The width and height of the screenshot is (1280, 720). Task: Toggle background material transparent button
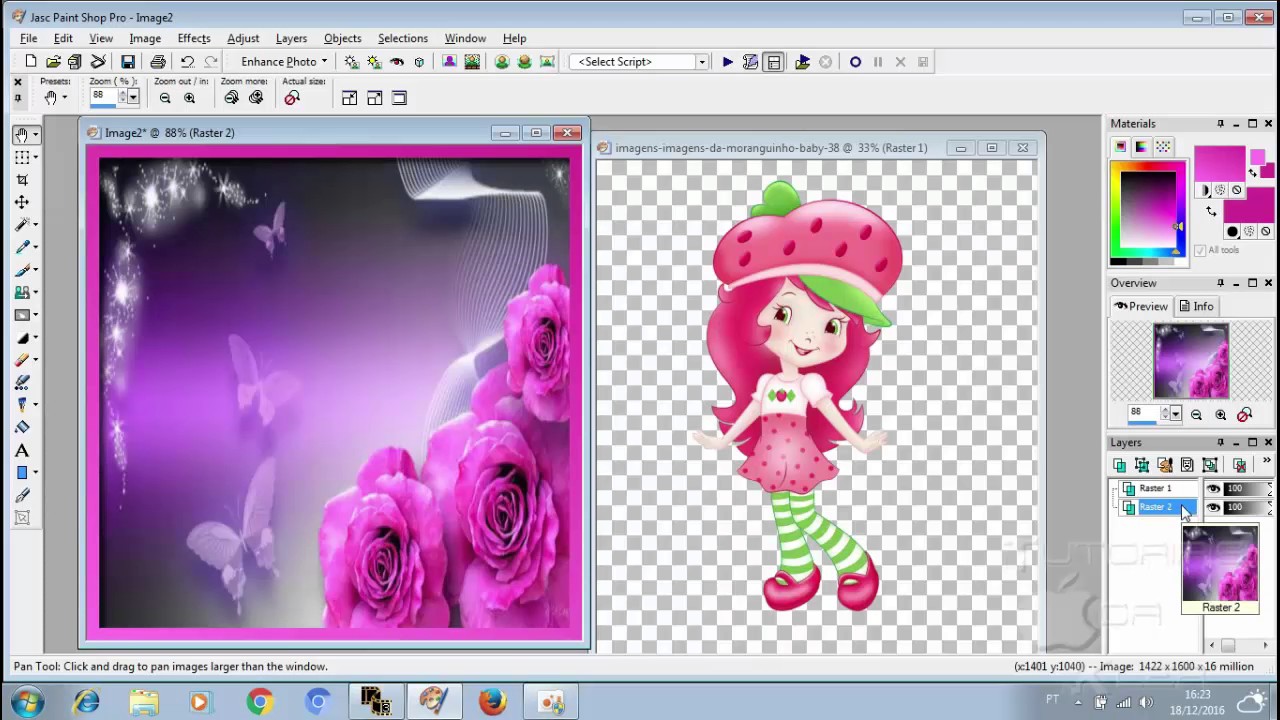click(1265, 231)
